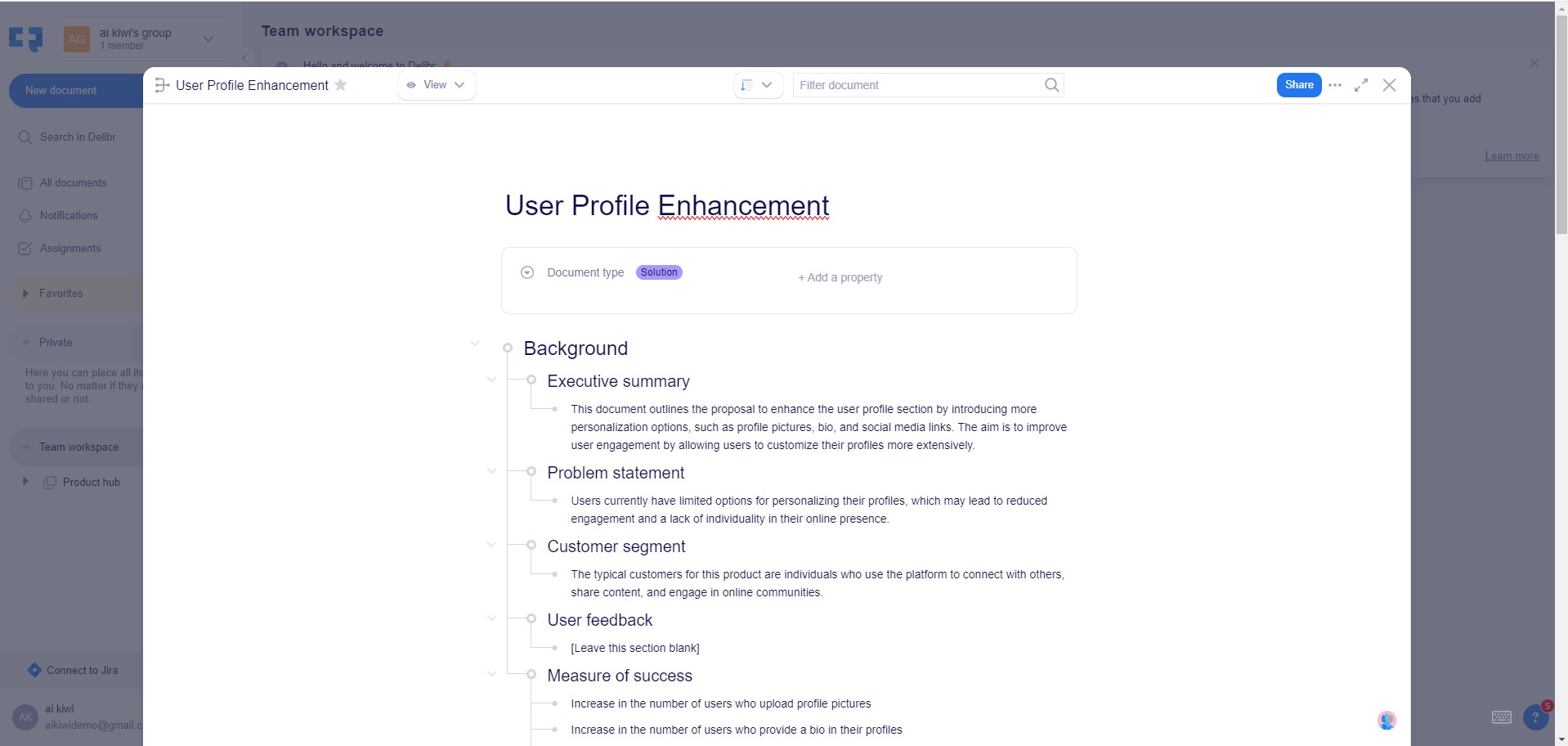The image size is (1568, 746).
Task: Click the filter search magnifier icon
Action: (1052, 85)
